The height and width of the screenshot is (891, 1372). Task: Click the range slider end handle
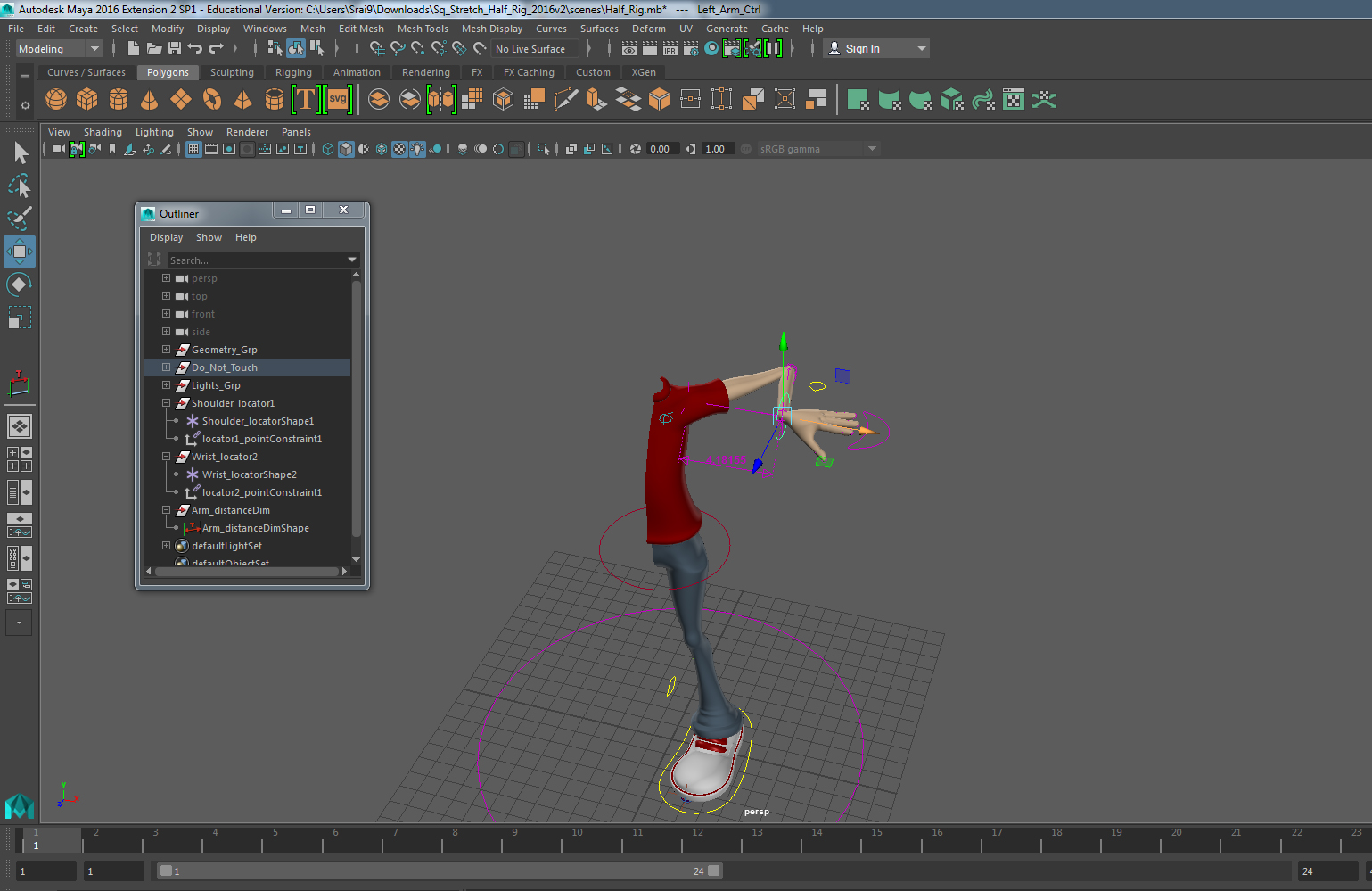pos(713,870)
